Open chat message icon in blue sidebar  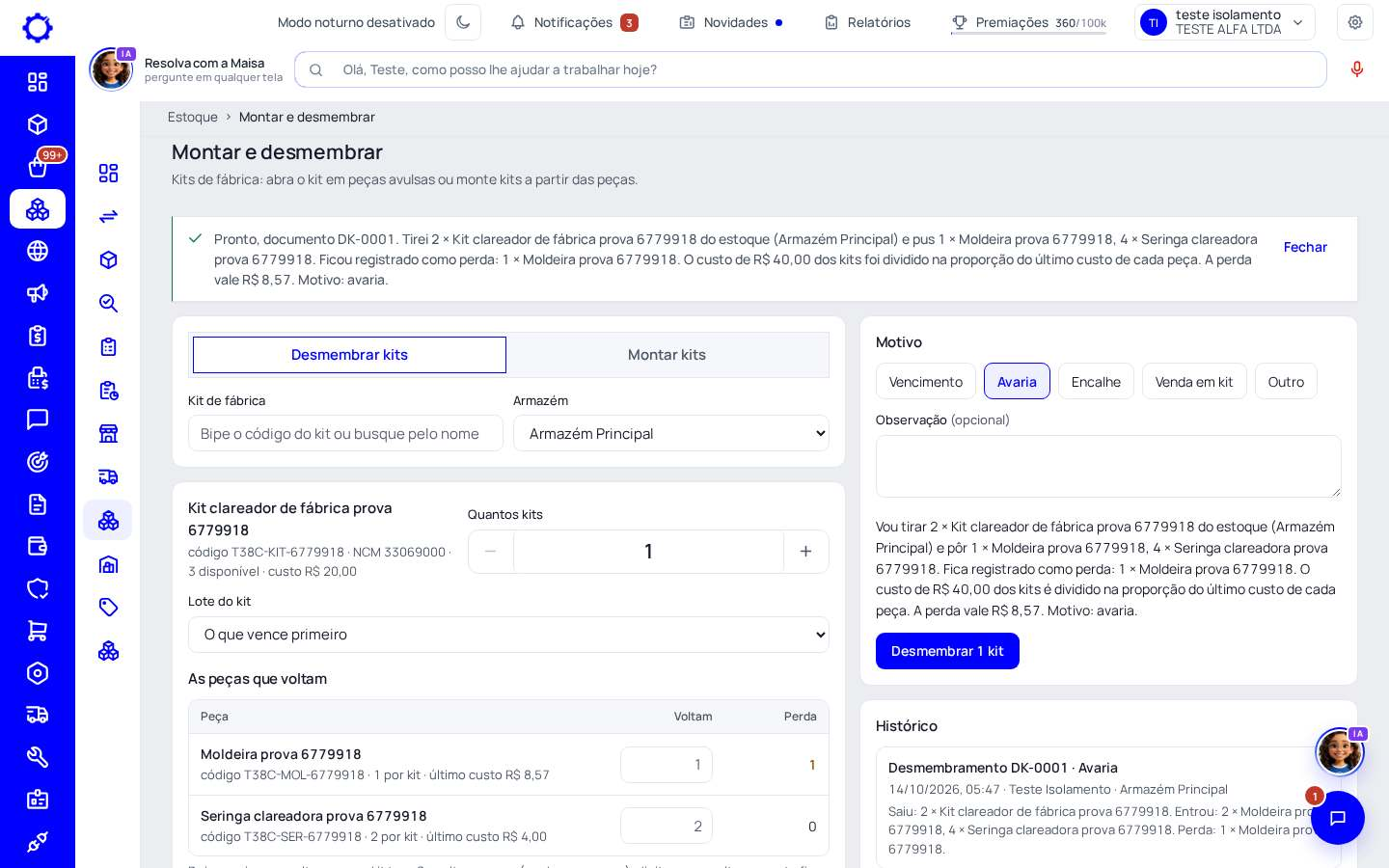(x=38, y=420)
